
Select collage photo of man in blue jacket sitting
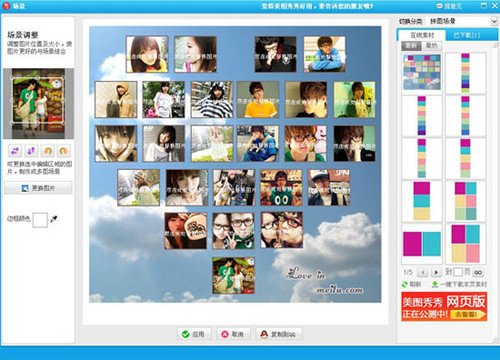coord(324,54)
